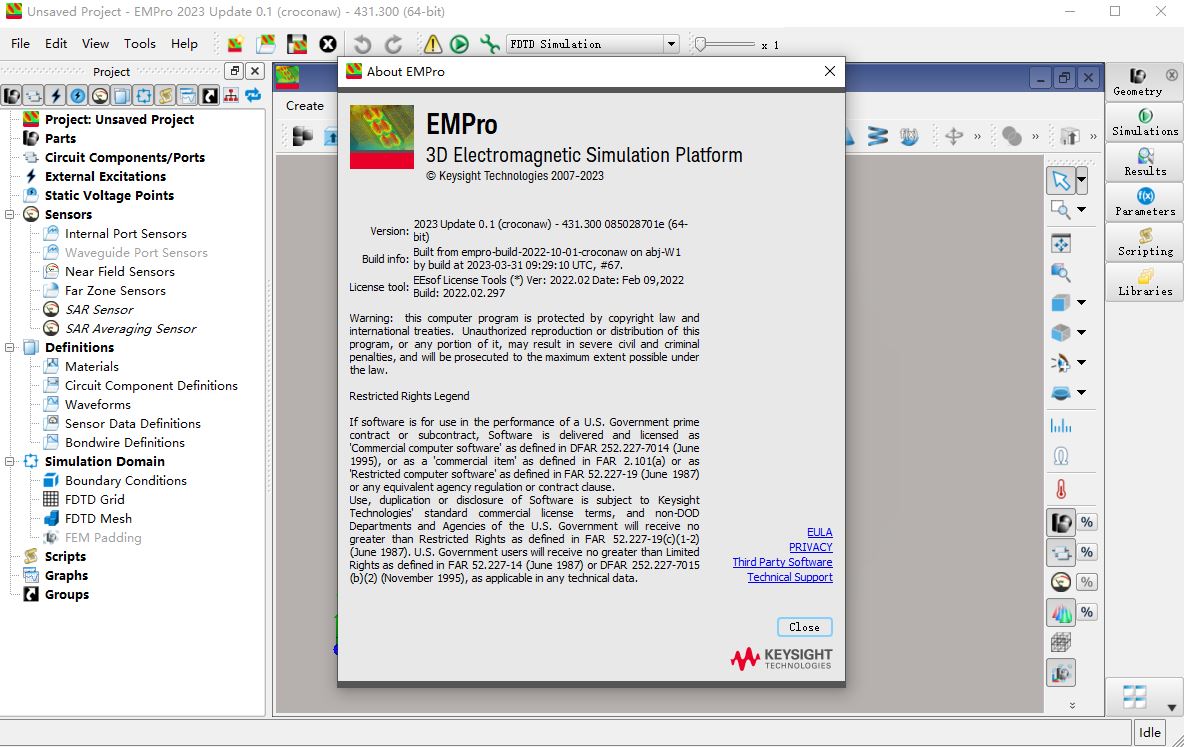Click the undo icon in the toolbar
Image resolution: width=1184 pixels, height=747 pixels.
click(x=362, y=43)
